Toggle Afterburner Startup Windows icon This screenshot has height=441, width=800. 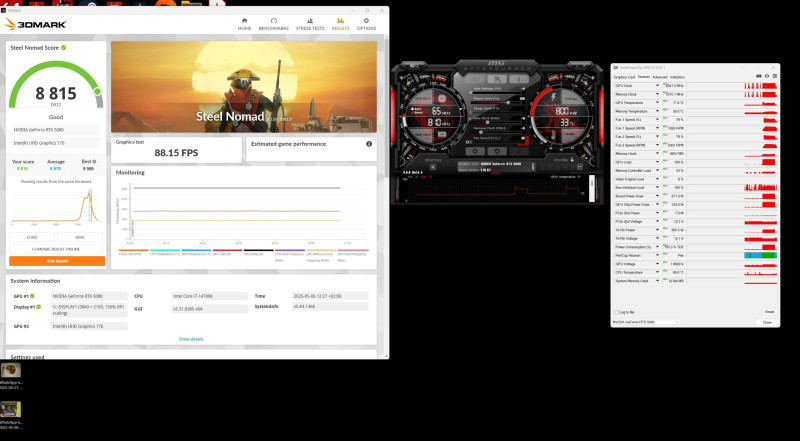(433, 167)
